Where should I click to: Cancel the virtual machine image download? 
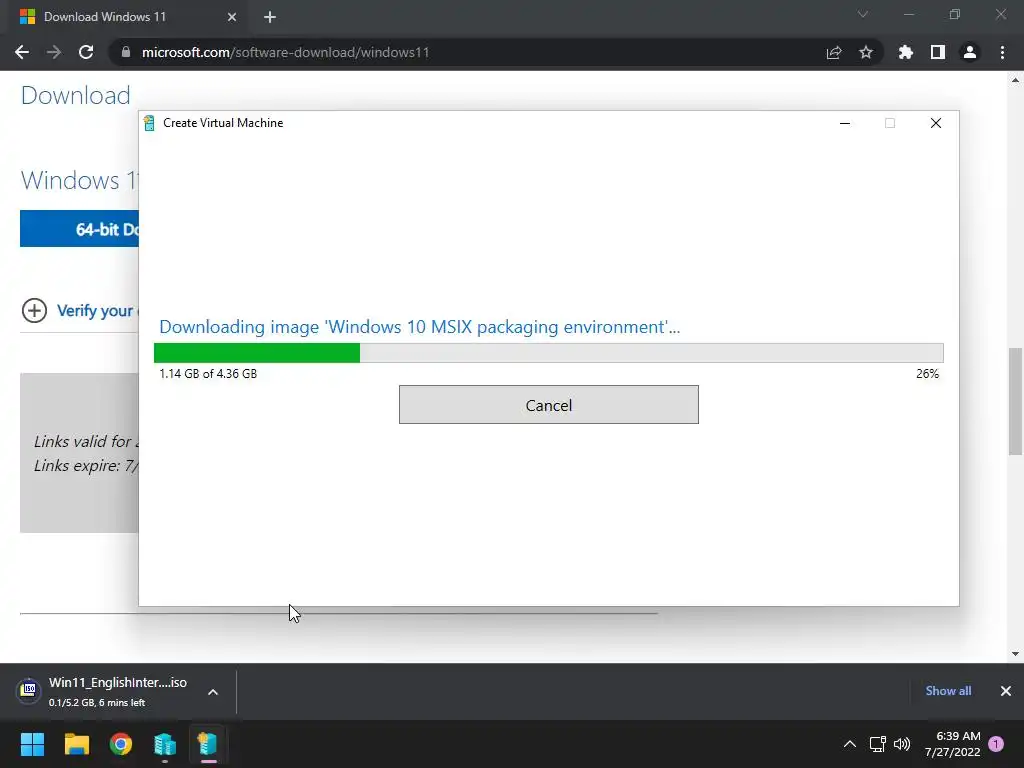click(x=549, y=405)
